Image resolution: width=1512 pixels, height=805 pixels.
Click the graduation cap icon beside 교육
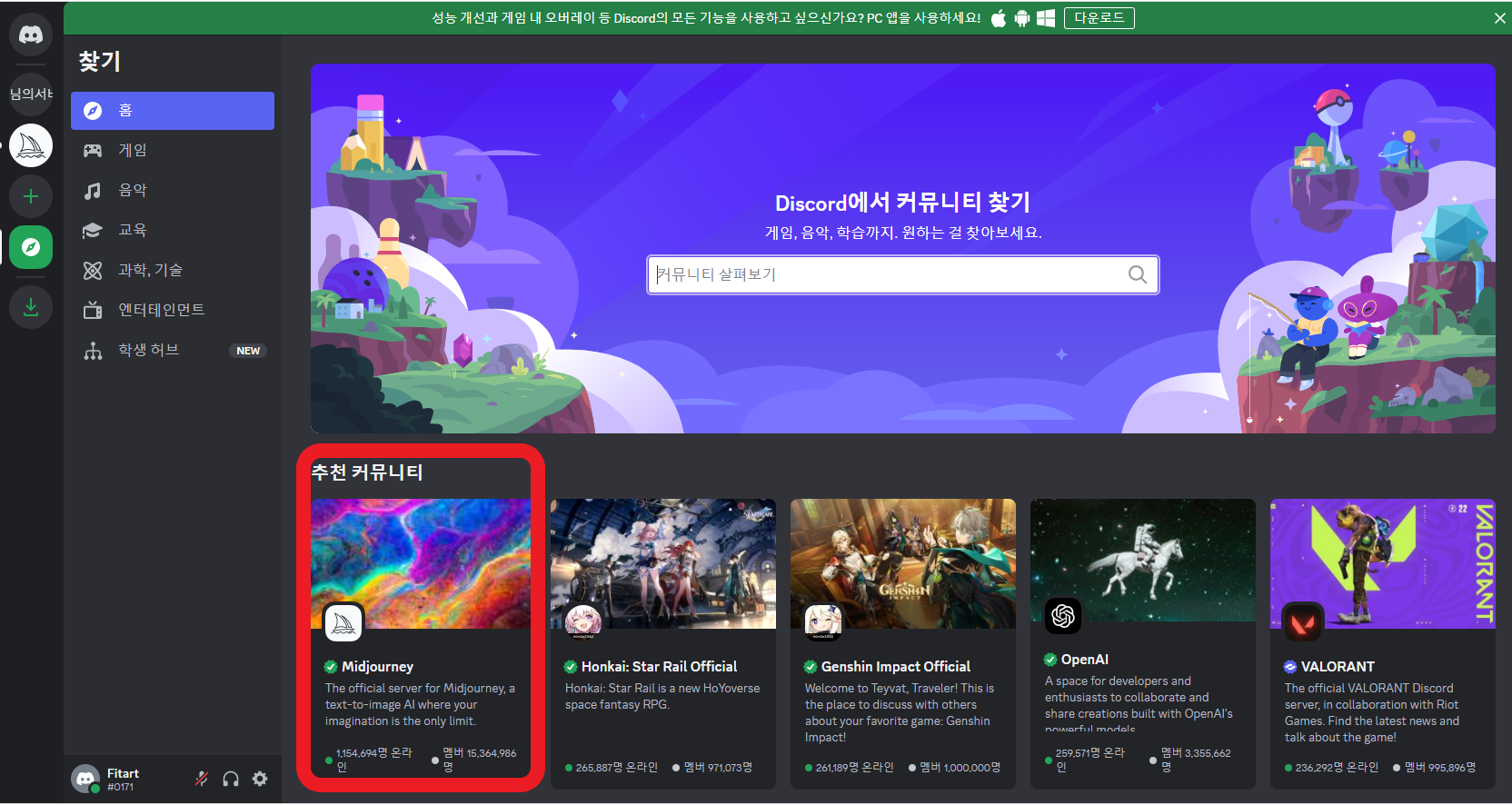click(x=93, y=231)
